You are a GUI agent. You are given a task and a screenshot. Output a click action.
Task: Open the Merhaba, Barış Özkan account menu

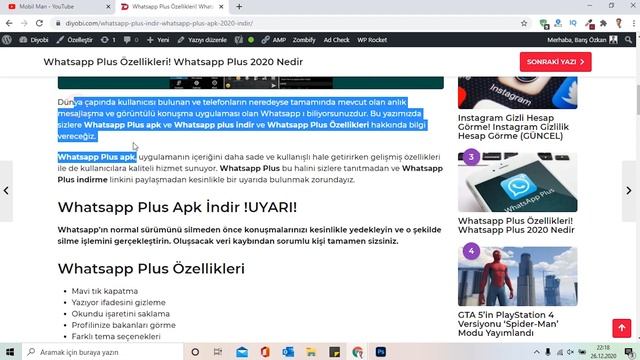point(582,40)
